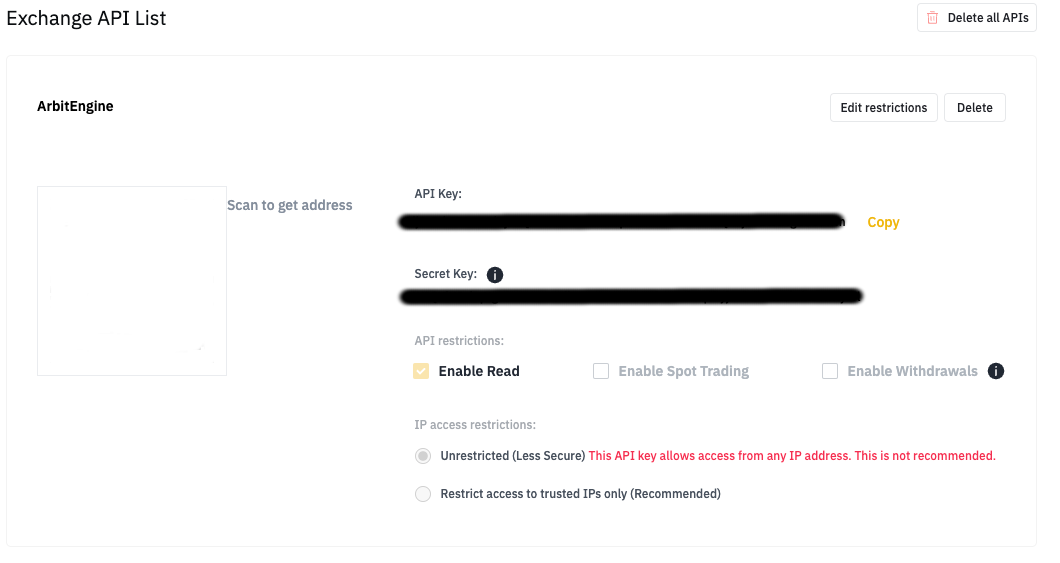Click the info icon next to Secret Key
This screenshot has height=563, width=1060.
494,275
